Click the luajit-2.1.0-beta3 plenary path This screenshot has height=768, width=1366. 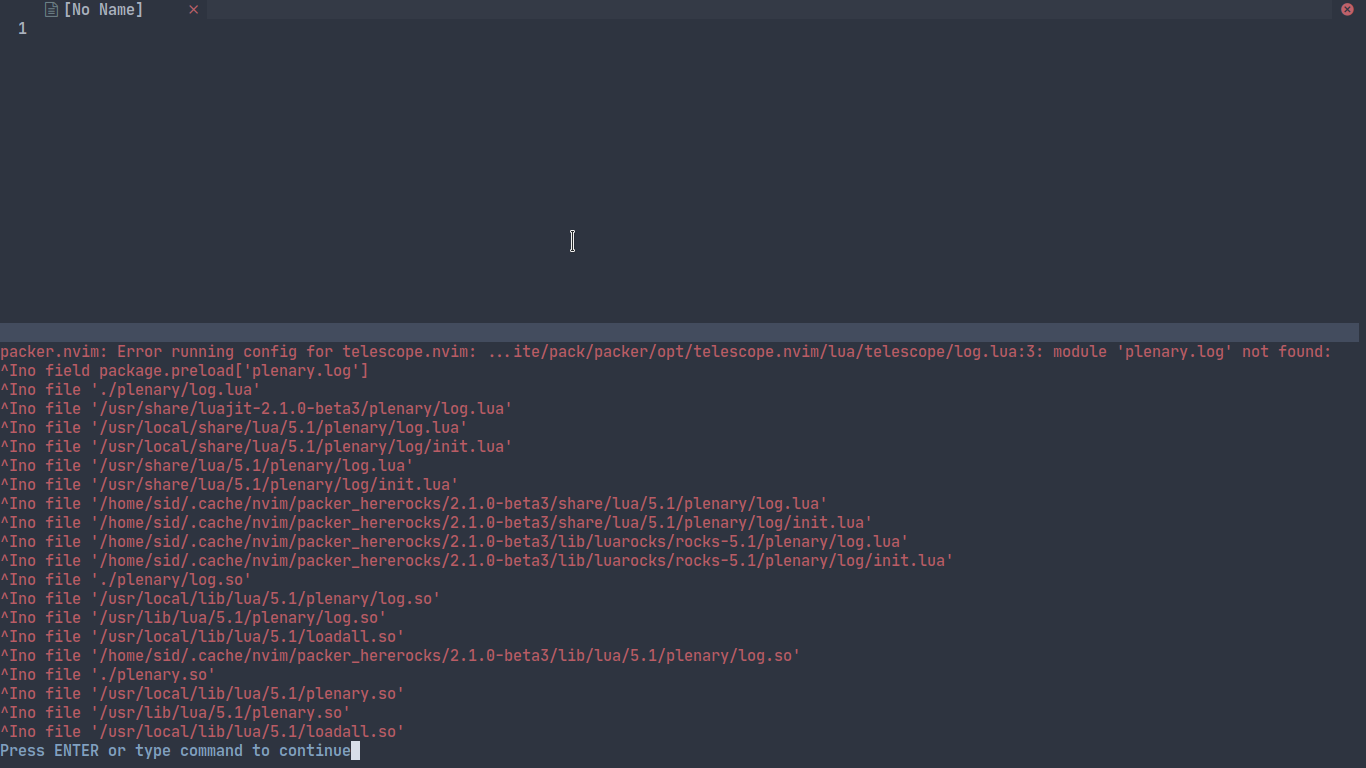[255, 408]
